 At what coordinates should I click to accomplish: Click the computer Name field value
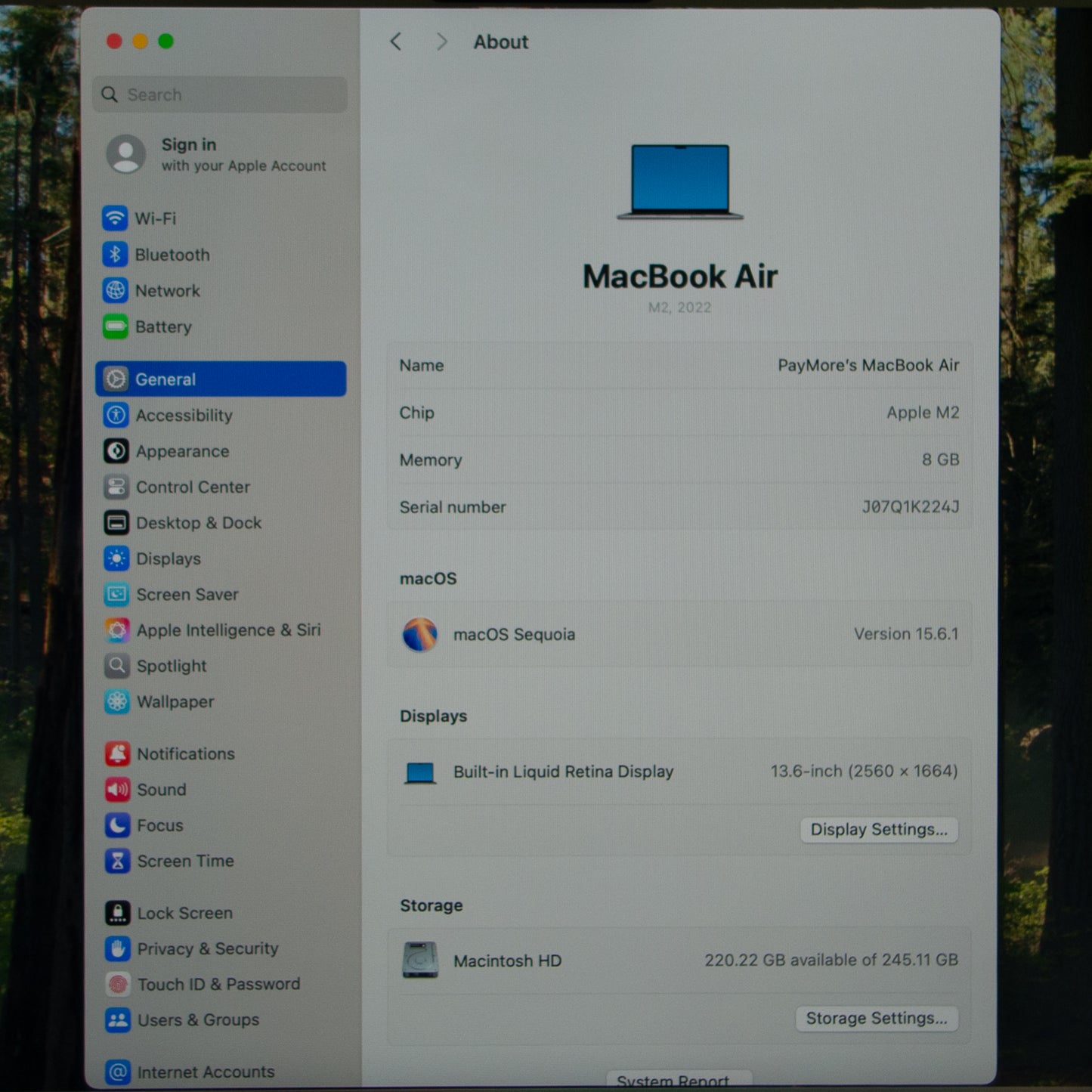[868, 366]
